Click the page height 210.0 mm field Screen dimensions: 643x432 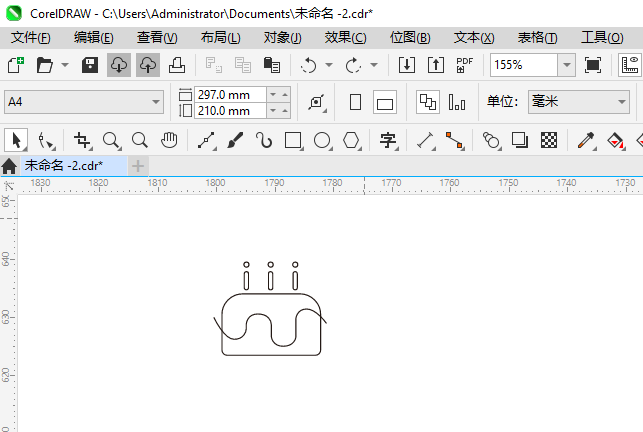[x=230, y=111]
